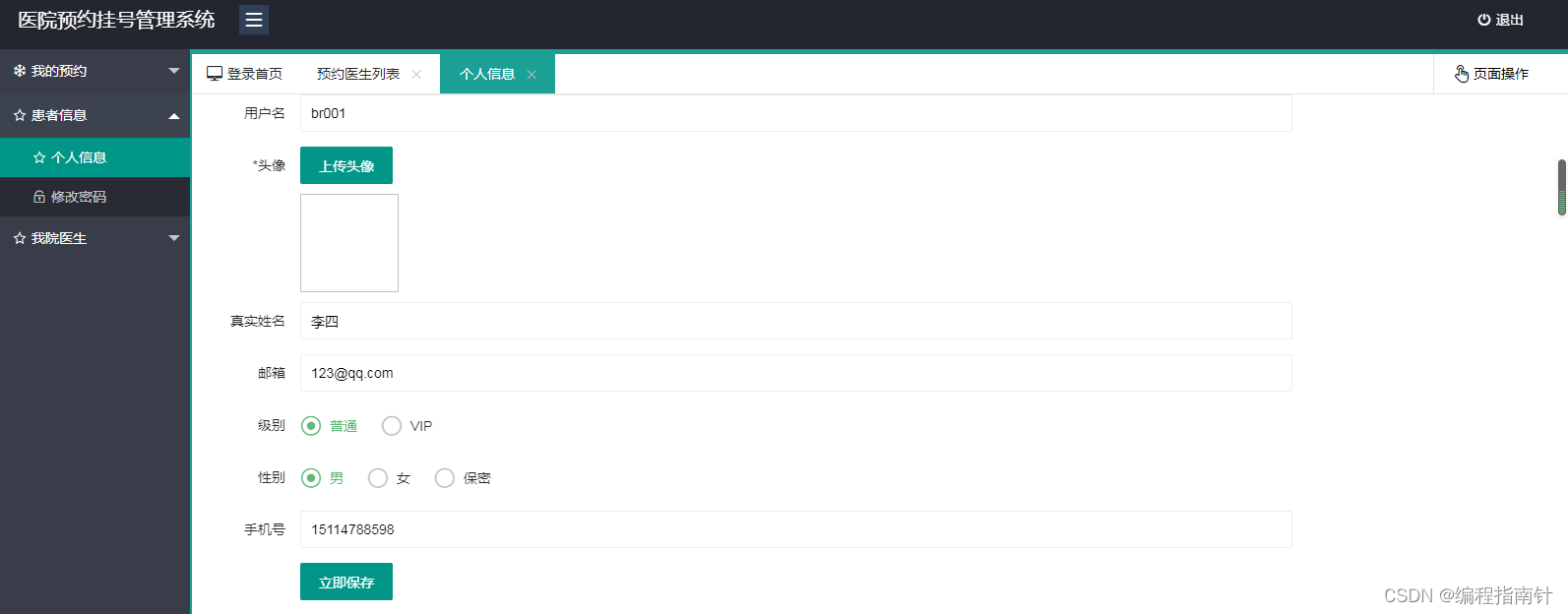
Task: Click the snowflake icon beside 我的预约
Action: (20, 71)
